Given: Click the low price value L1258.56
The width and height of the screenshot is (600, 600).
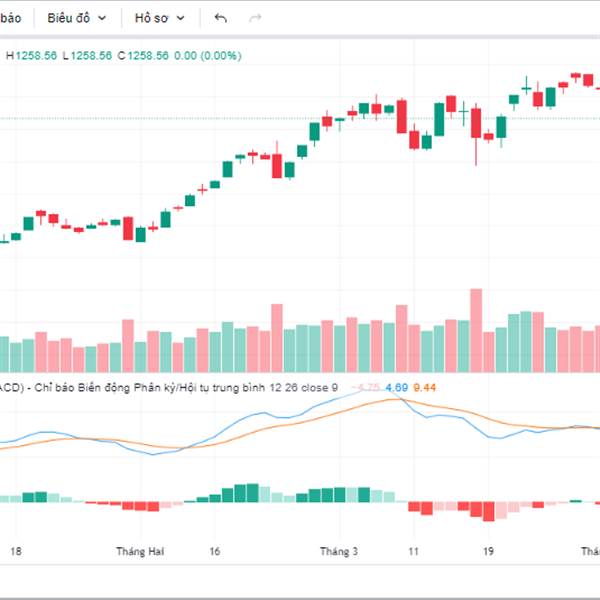Looking at the screenshot, I should [87, 56].
